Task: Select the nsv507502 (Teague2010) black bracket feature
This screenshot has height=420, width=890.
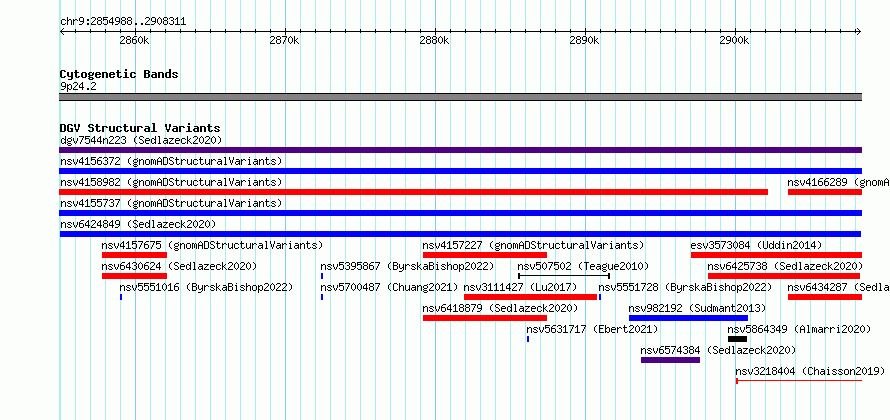Action: click(x=564, y=276)
